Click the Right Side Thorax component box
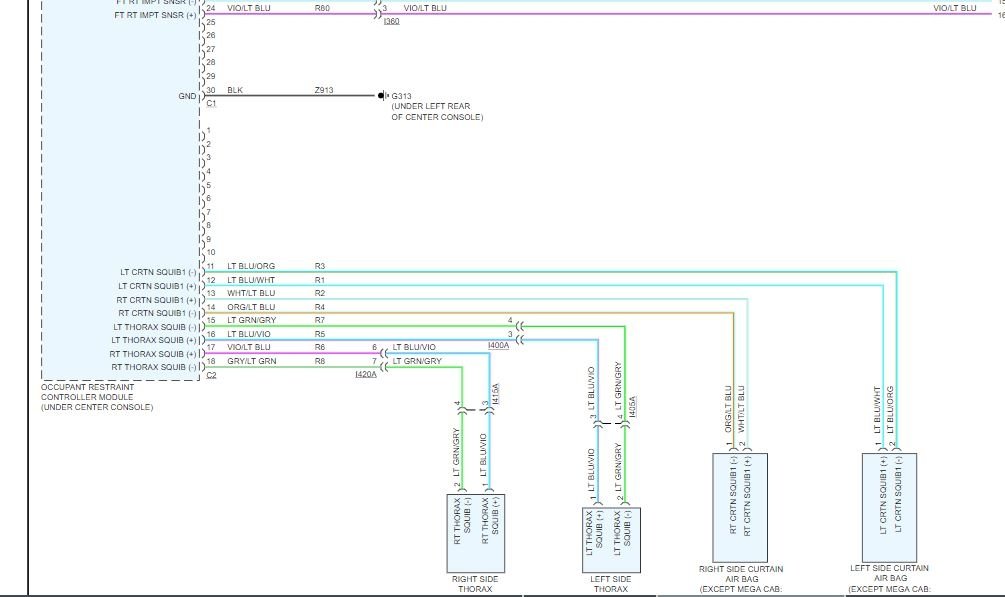This screenshot has width=1005, height=597. pyautogui.click(x=476, y=533)
